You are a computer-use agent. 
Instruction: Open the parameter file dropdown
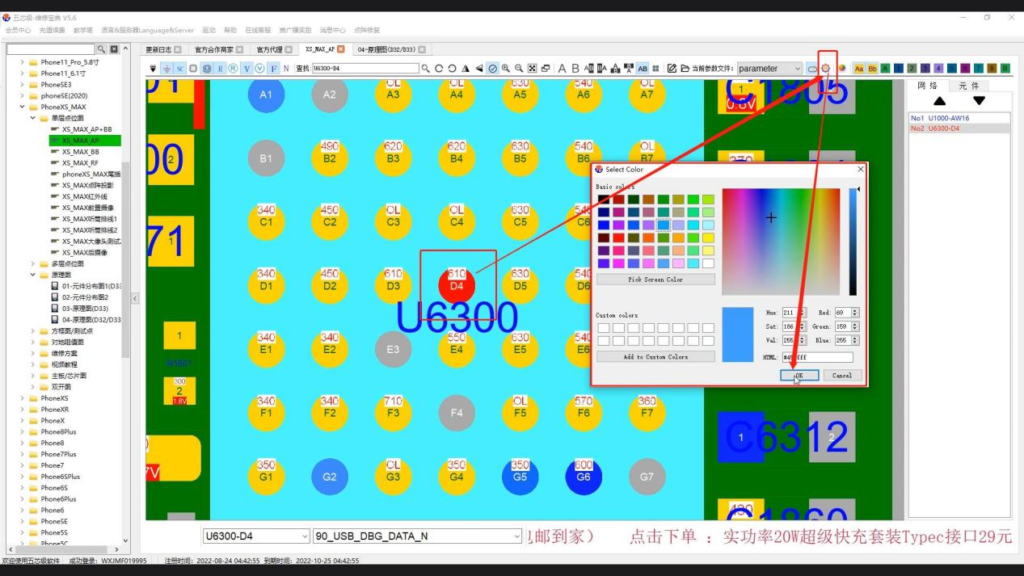click(769, 68)
